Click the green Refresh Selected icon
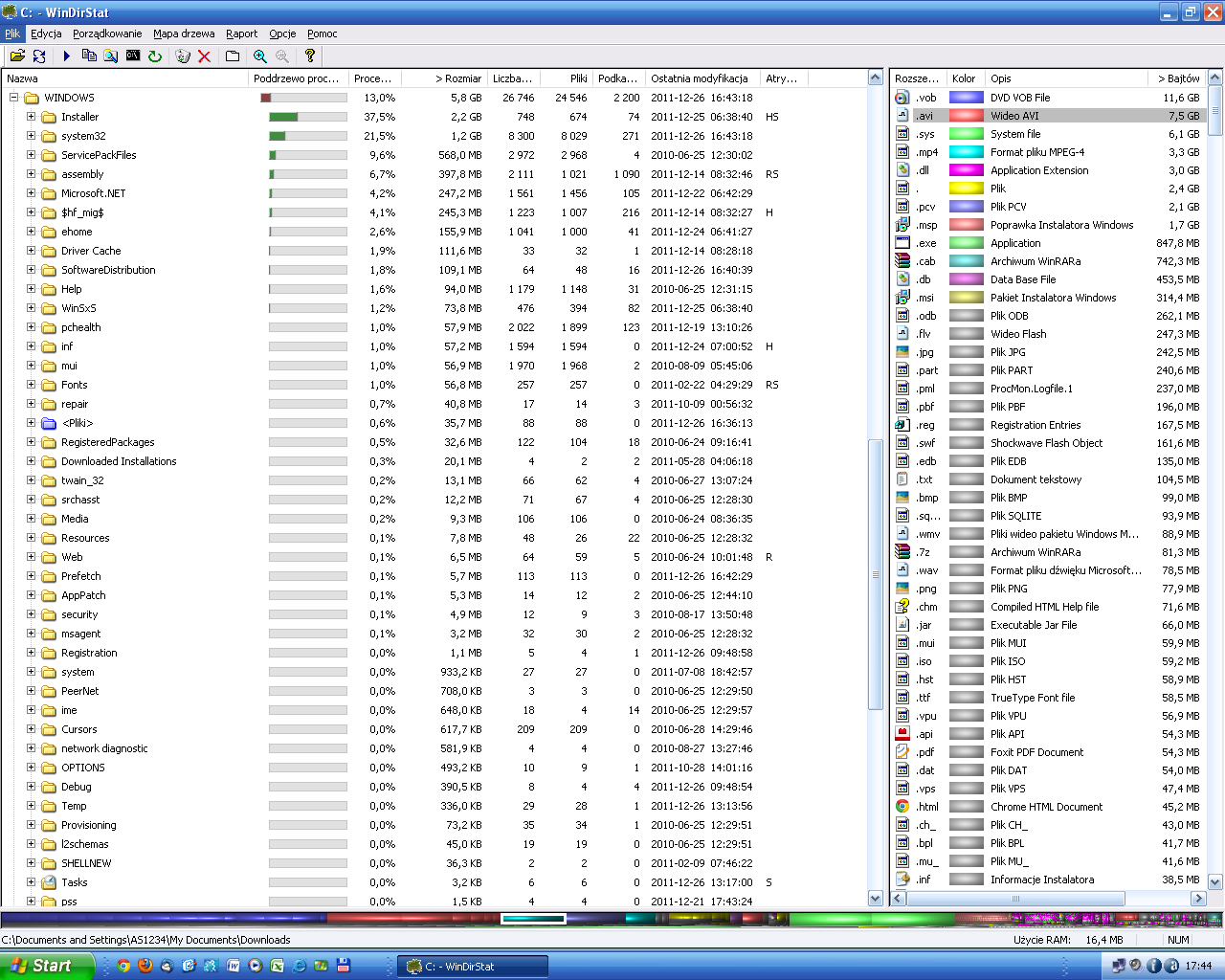The width and height of the screenshot is (1225, 980). [155, 56]
